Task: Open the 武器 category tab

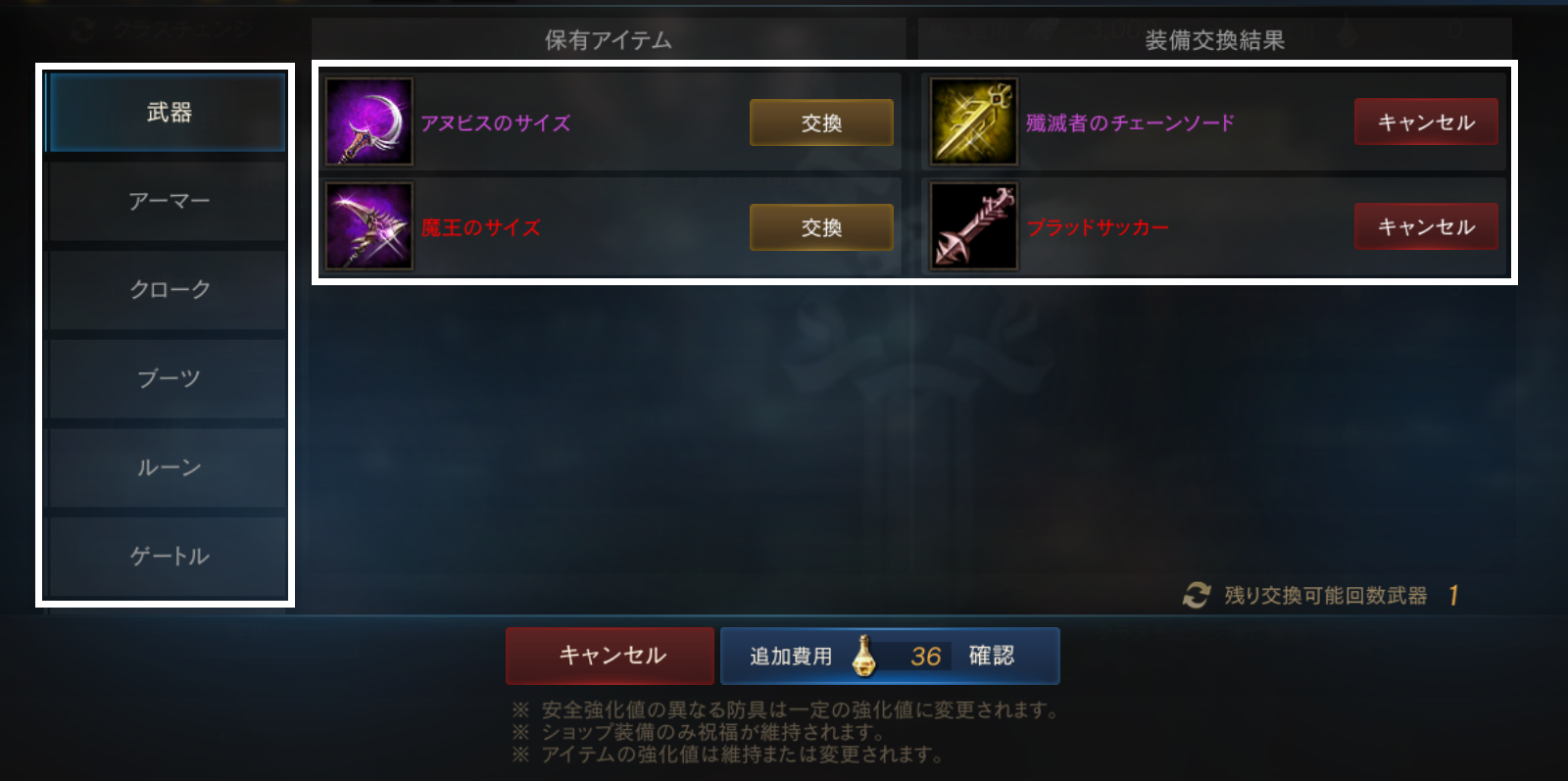Action: click(x=168, y=113)
